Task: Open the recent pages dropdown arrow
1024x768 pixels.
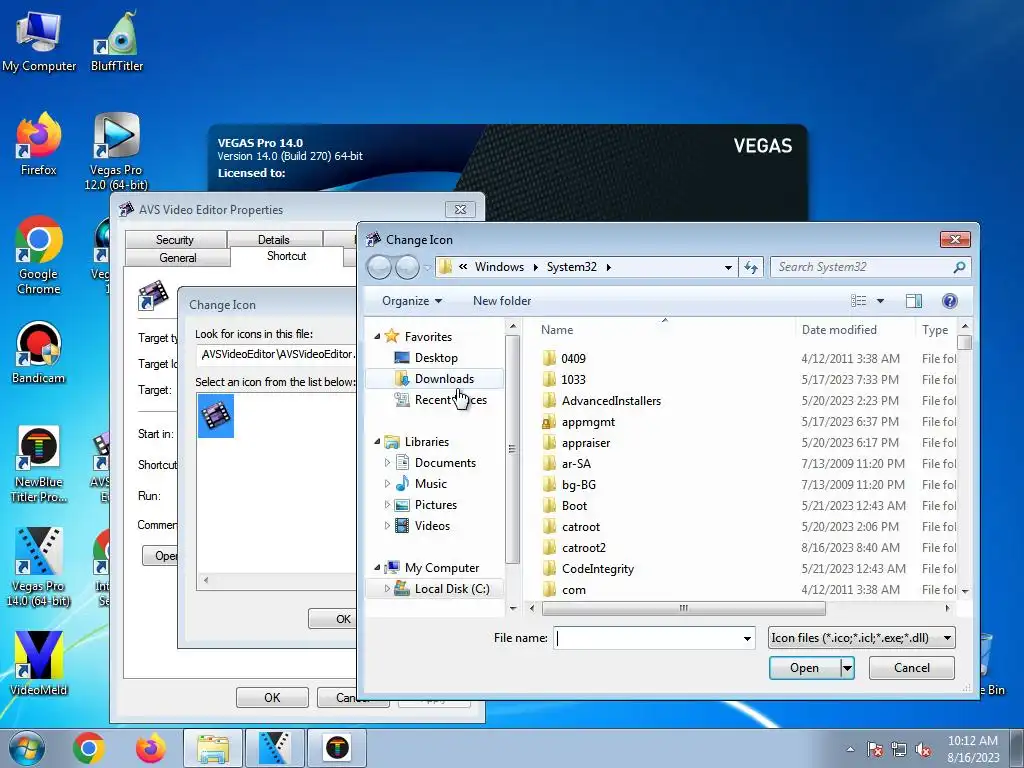Action: coord(428,267)
